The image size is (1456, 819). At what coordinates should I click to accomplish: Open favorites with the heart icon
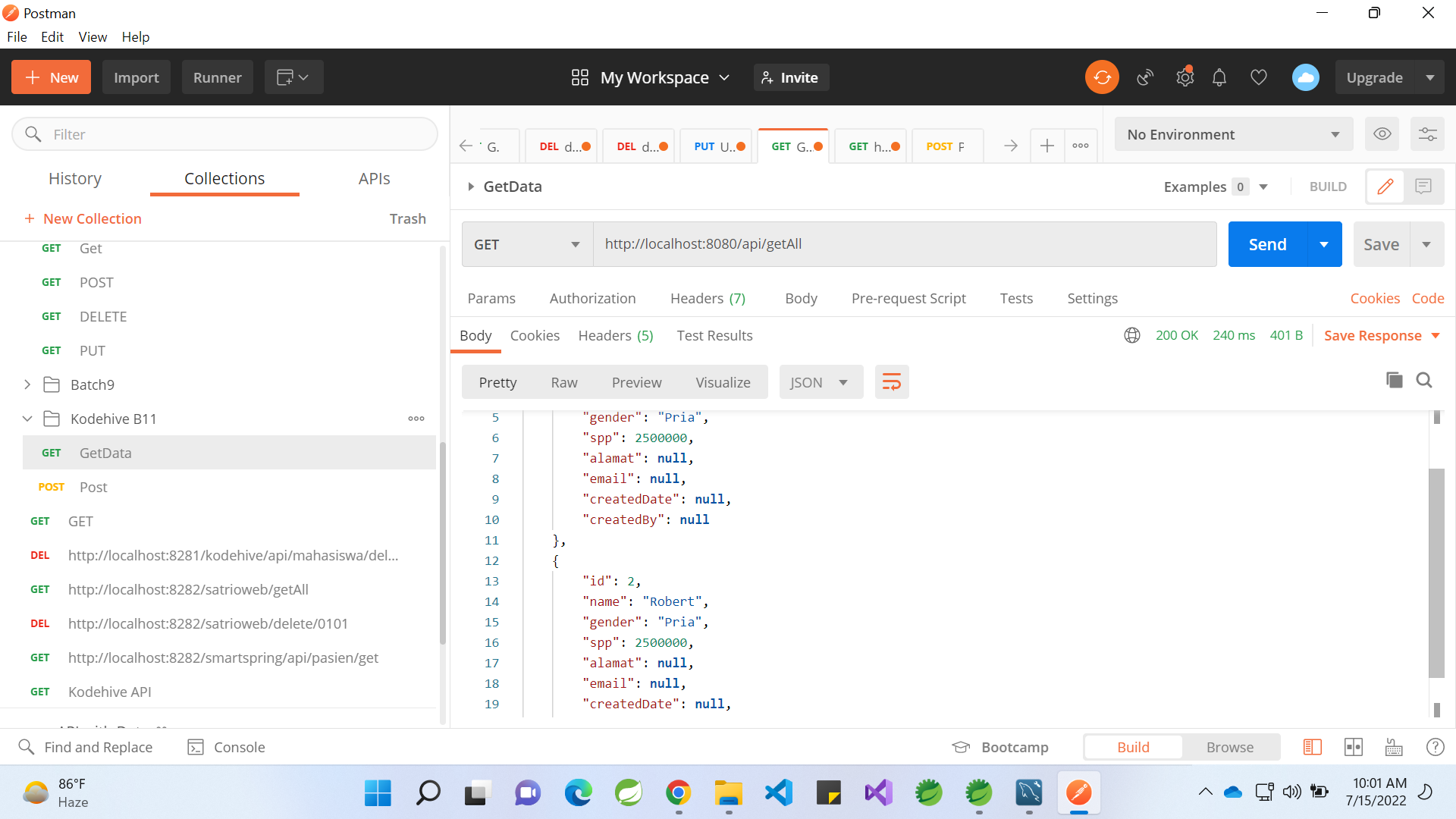(1259, 77)
